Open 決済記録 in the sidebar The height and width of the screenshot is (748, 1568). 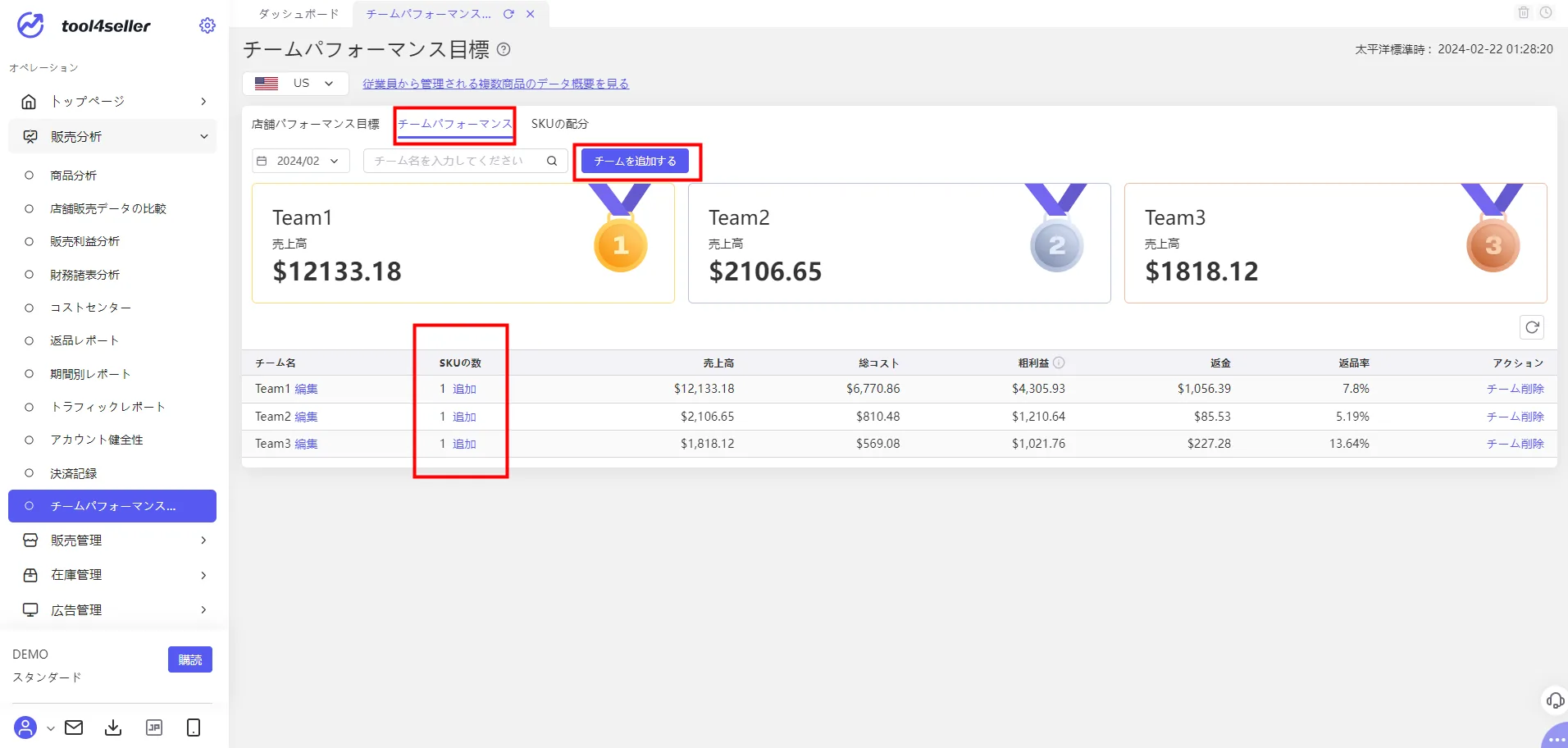pos(73,473)
